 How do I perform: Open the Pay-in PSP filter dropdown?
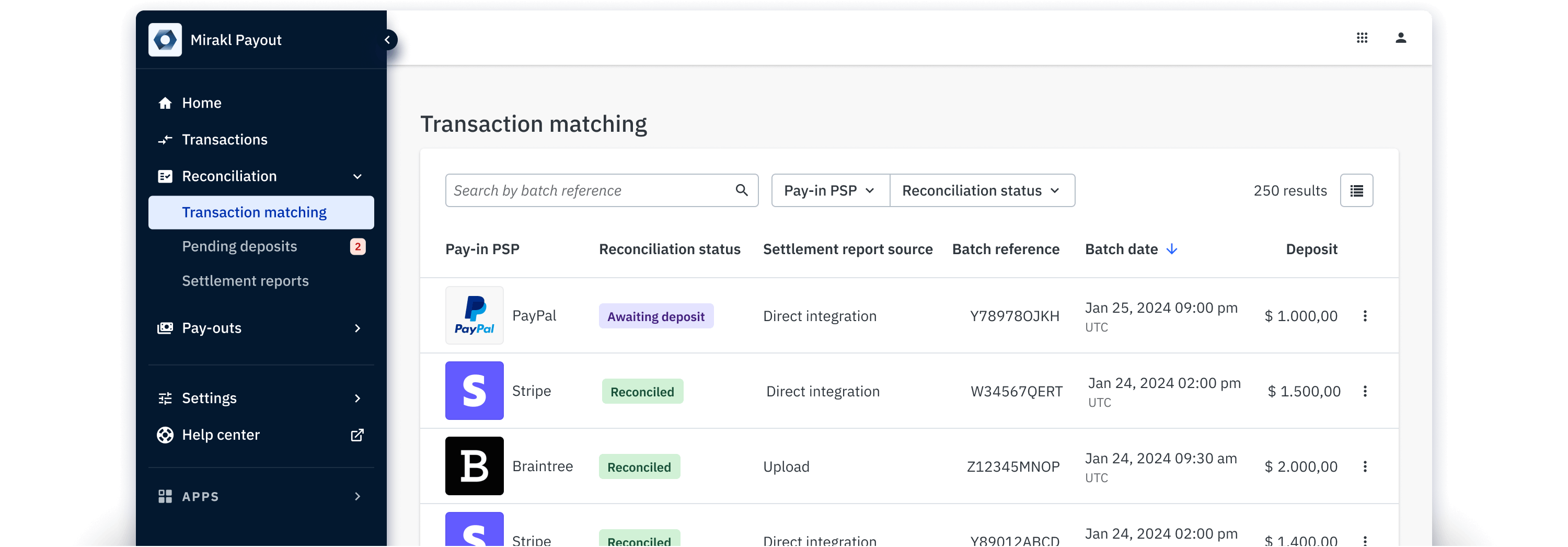(829, 191)
